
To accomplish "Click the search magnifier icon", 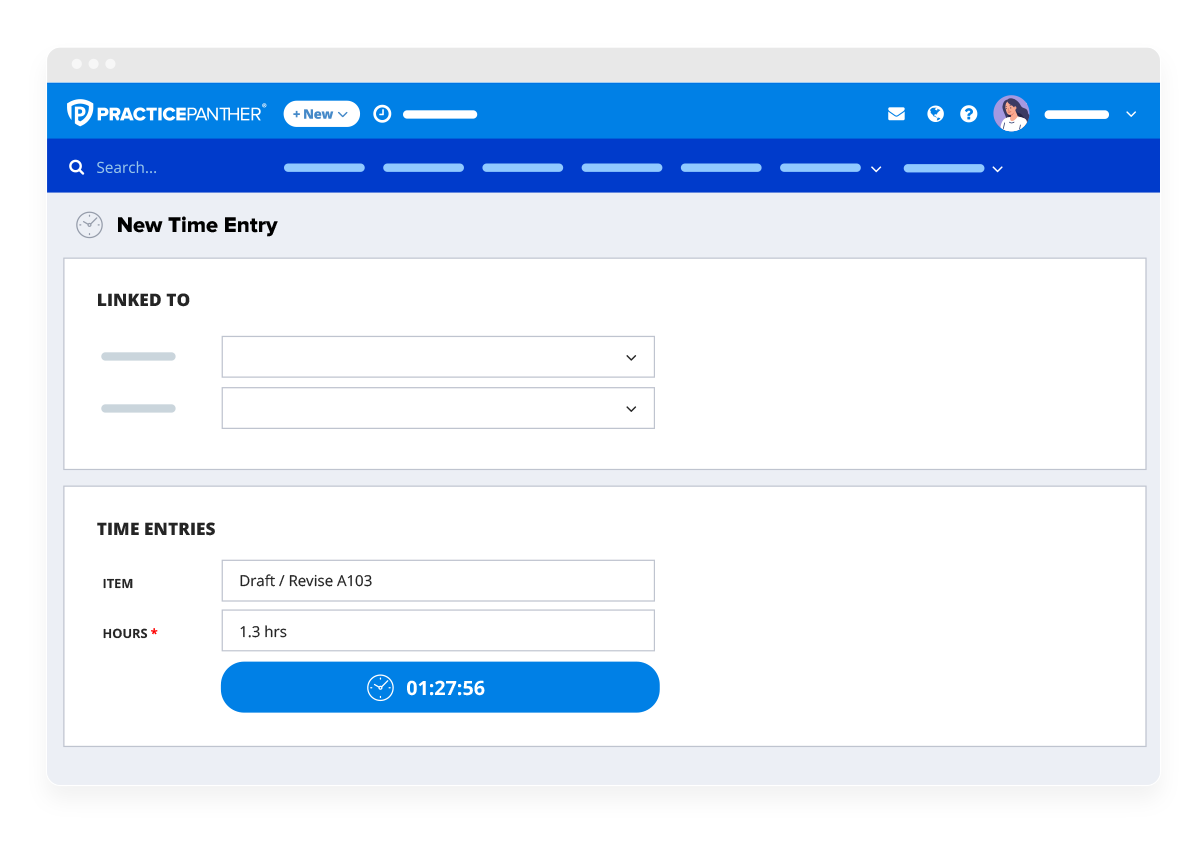I will coord(77,168).
